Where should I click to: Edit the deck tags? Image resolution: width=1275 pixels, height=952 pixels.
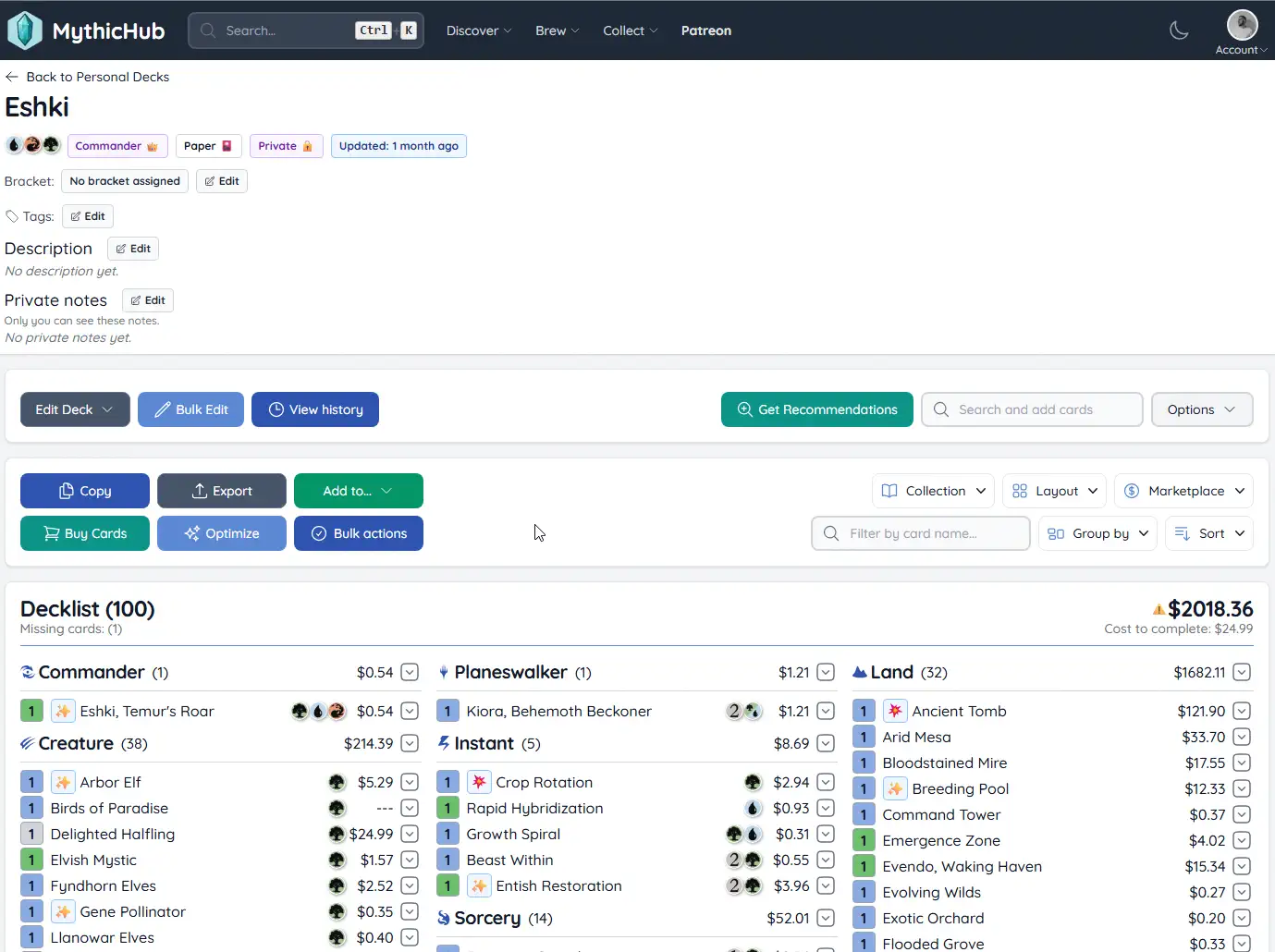88,216
